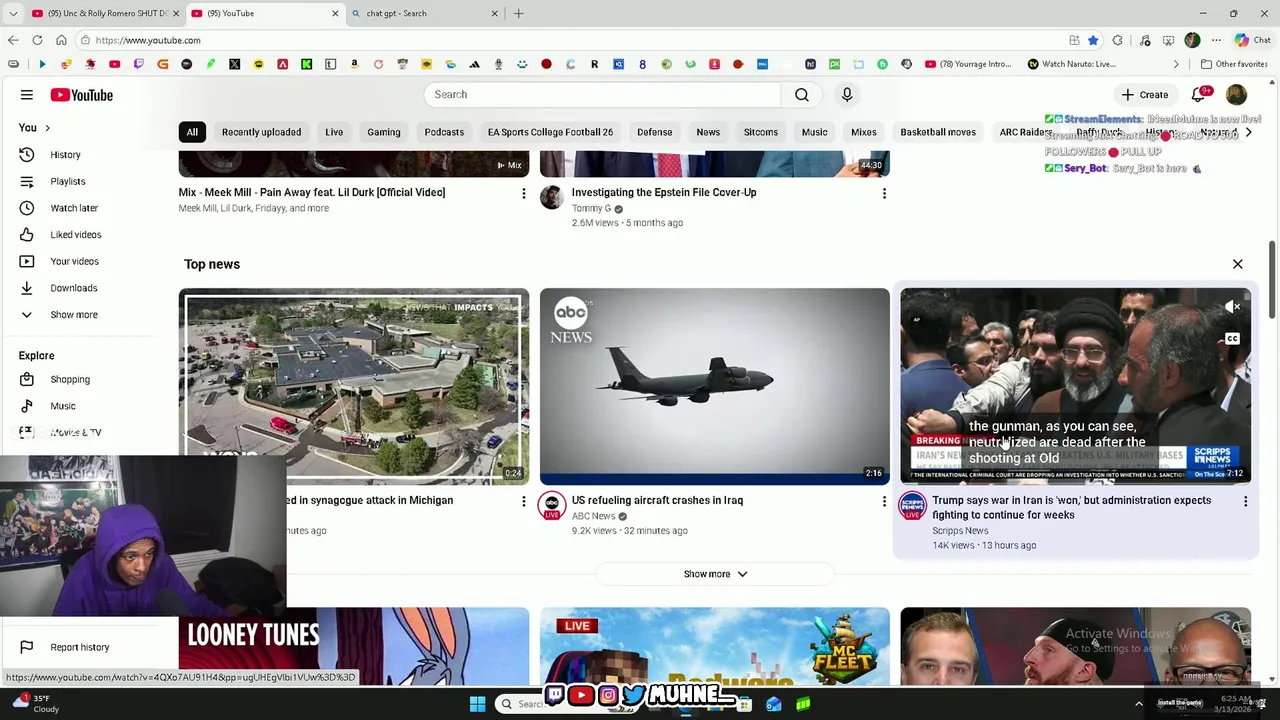This screenshot has height=720, width=1280.
Task: Open the LIVE Bedwars stream thumbnail
Action: 714,646
